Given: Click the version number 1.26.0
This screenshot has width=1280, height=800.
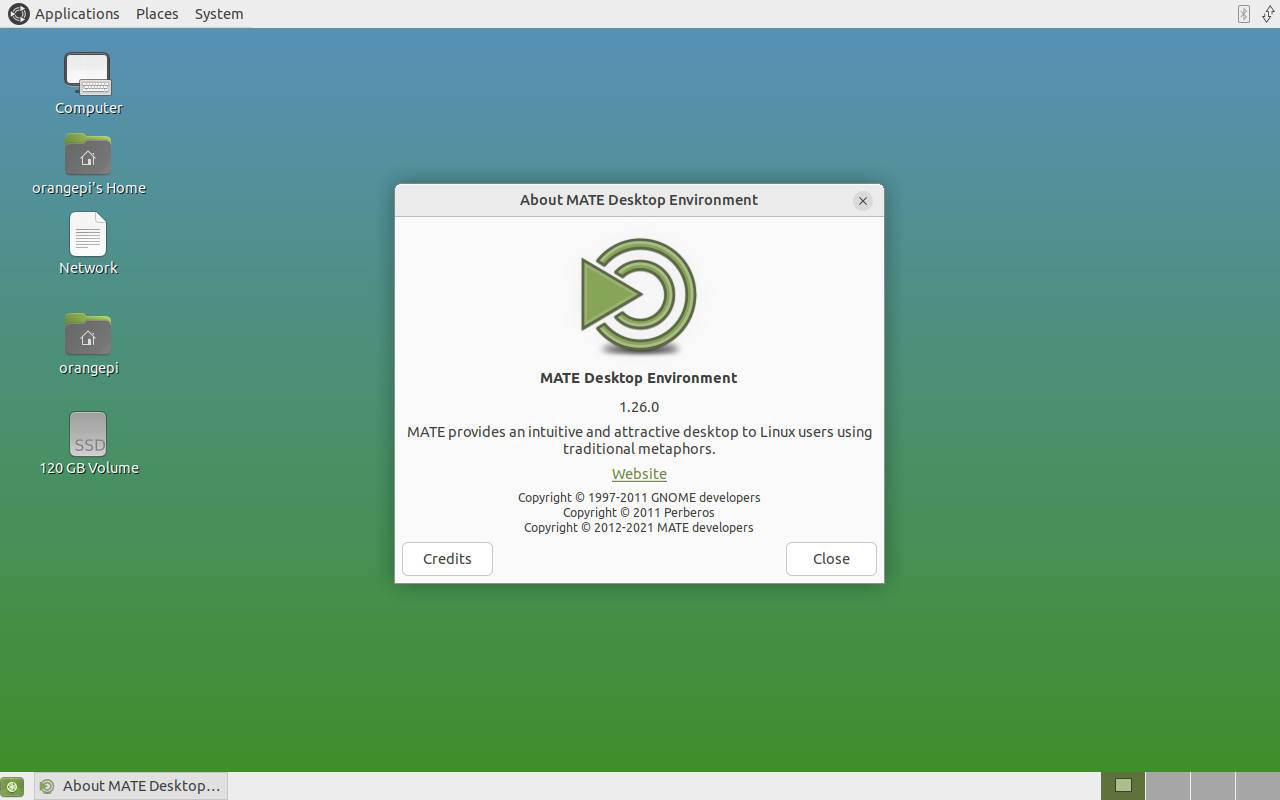Looking at the screenshot, I should click(x=639, y=407).
